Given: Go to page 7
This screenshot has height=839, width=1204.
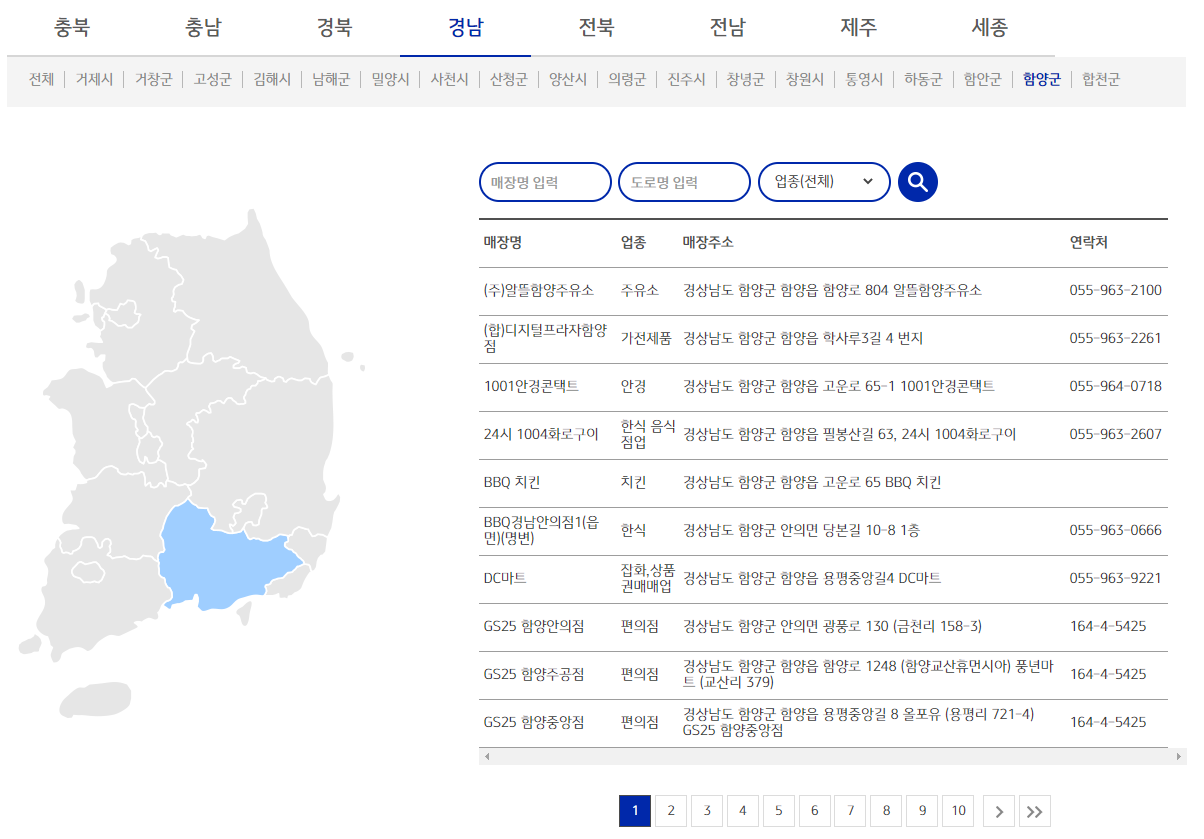Looking at the screenshot, I should (850, 811).
